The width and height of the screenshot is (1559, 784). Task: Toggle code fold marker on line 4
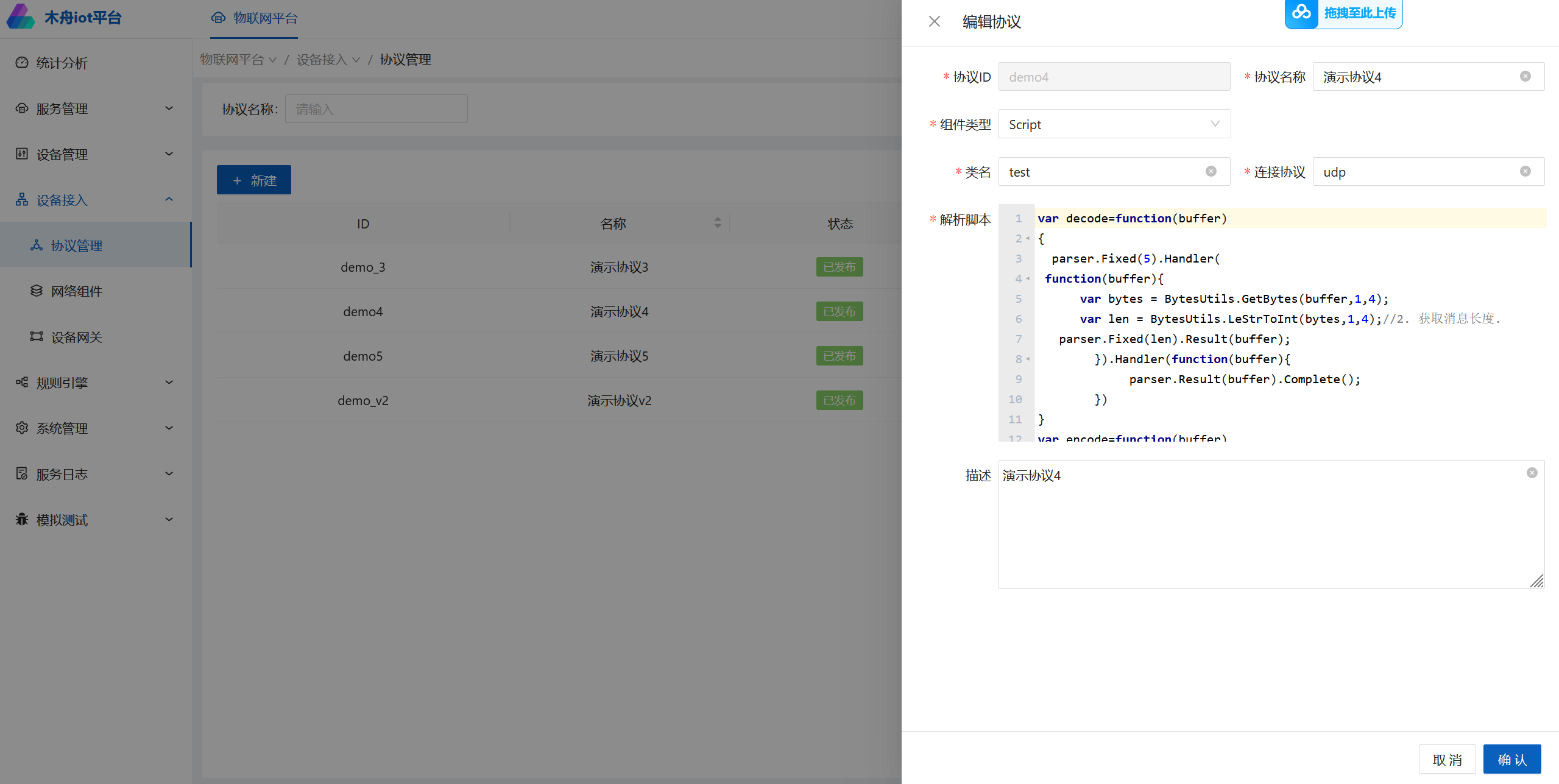tap(1028, 279)
